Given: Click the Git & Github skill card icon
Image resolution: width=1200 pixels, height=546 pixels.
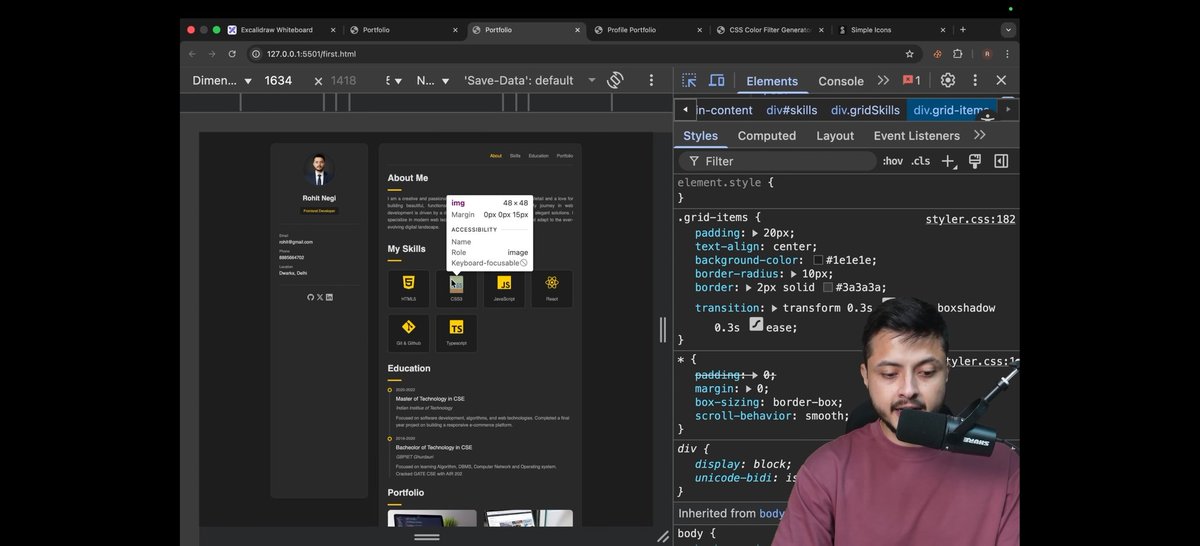Looking at the screenshot, I should [x=408, y=327].
